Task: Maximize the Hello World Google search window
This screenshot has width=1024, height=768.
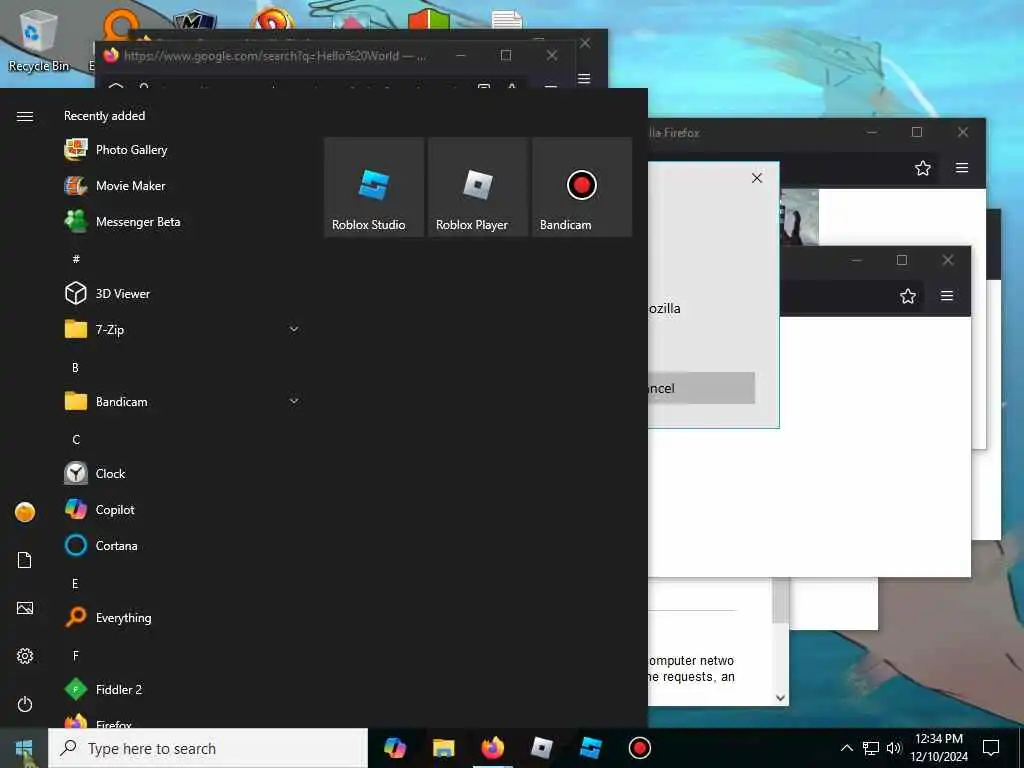Action: pyautogui.click(x=506, y=56)
